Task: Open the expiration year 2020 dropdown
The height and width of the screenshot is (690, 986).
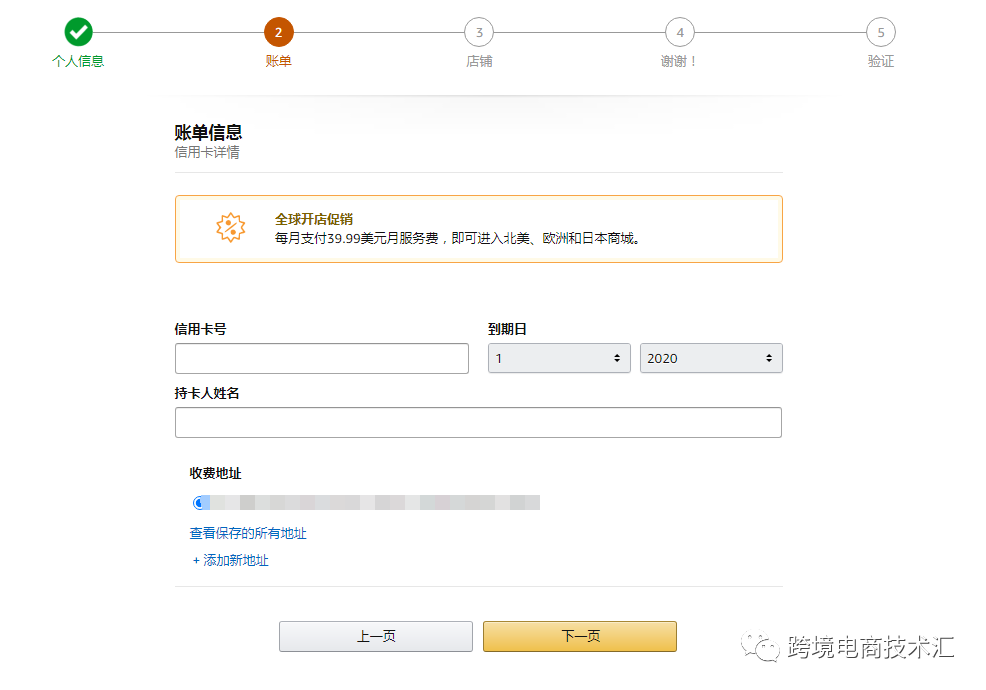Action: [x=711, y=358]
